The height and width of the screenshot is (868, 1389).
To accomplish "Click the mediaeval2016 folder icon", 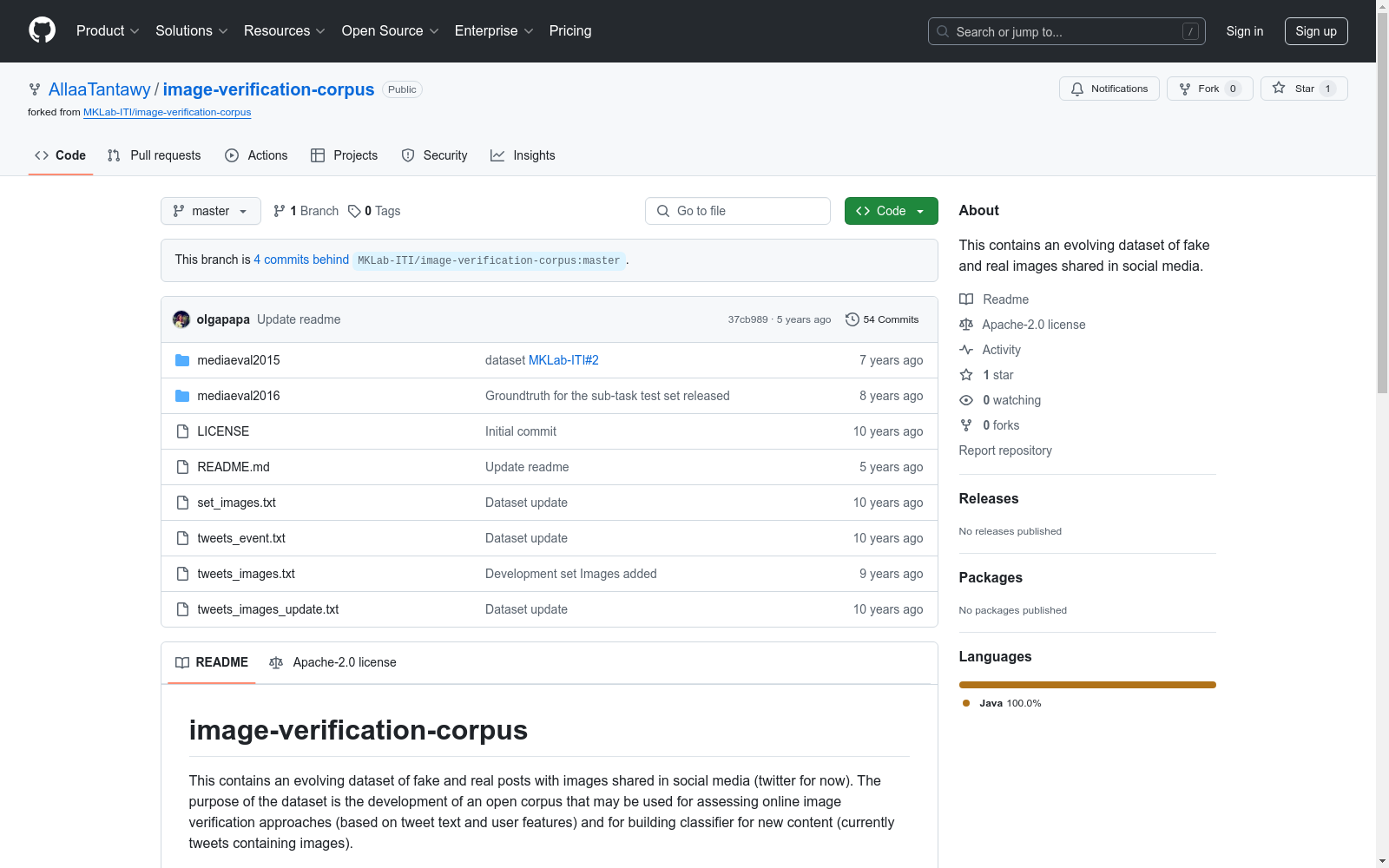I will point(182,396).
